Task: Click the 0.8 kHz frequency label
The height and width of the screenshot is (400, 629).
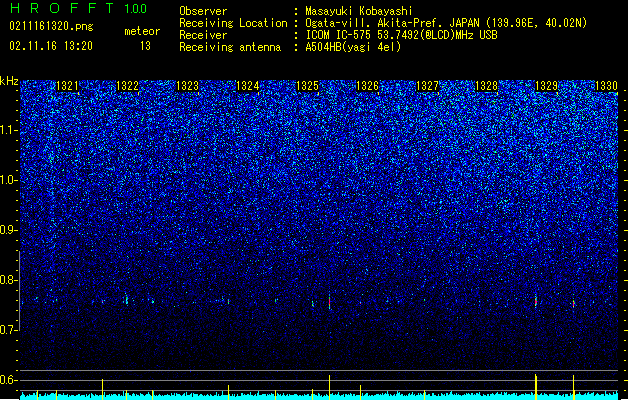Action: coord(8,280)
